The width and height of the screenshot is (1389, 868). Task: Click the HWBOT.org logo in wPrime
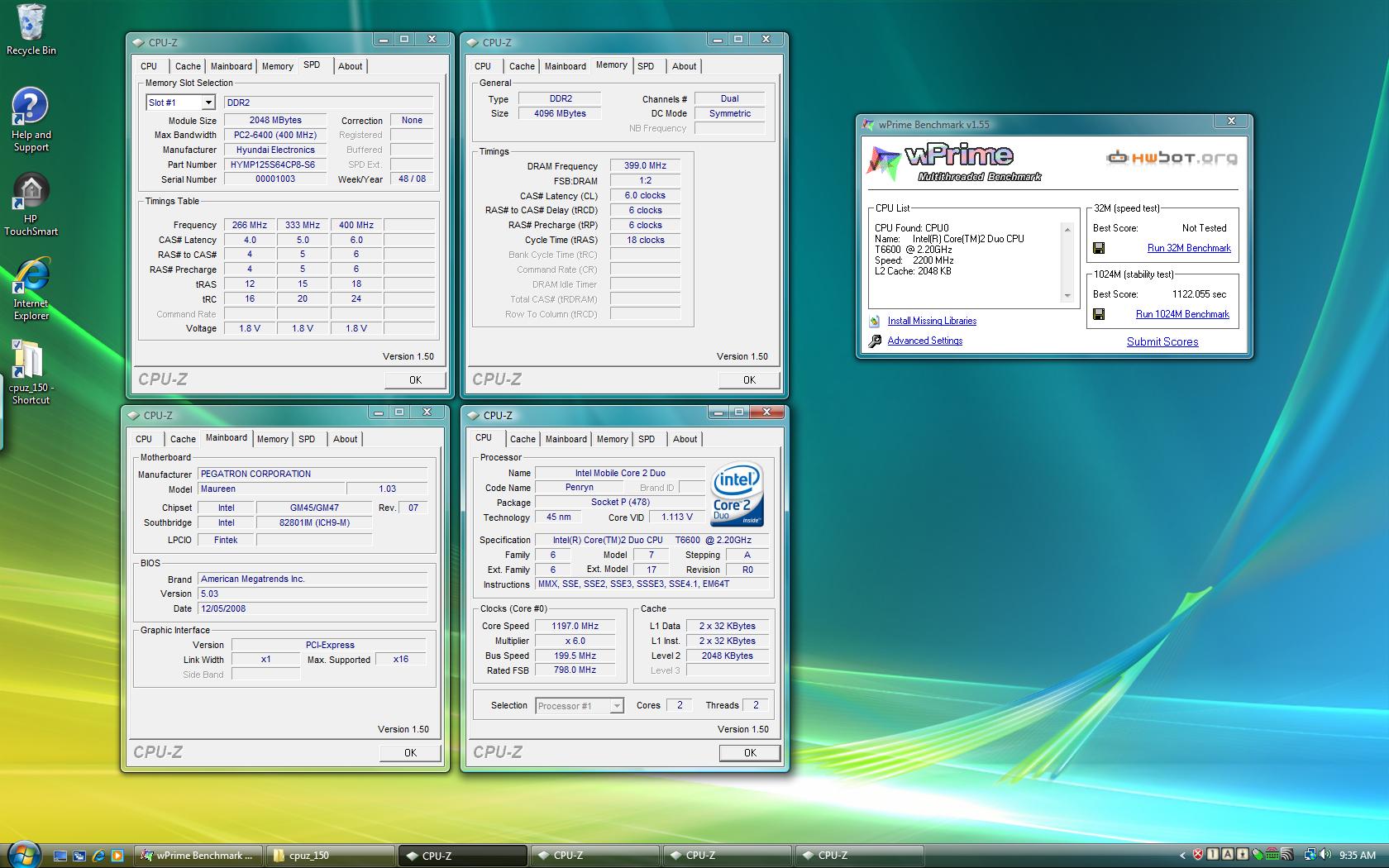click(1172, 157)
